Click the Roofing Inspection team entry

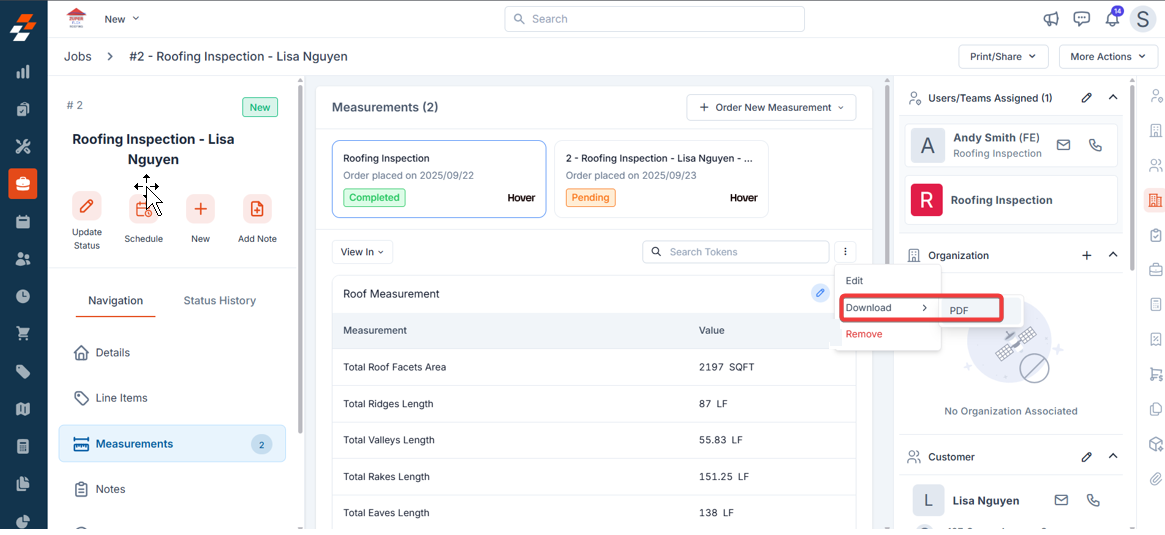click(1011, 200)
